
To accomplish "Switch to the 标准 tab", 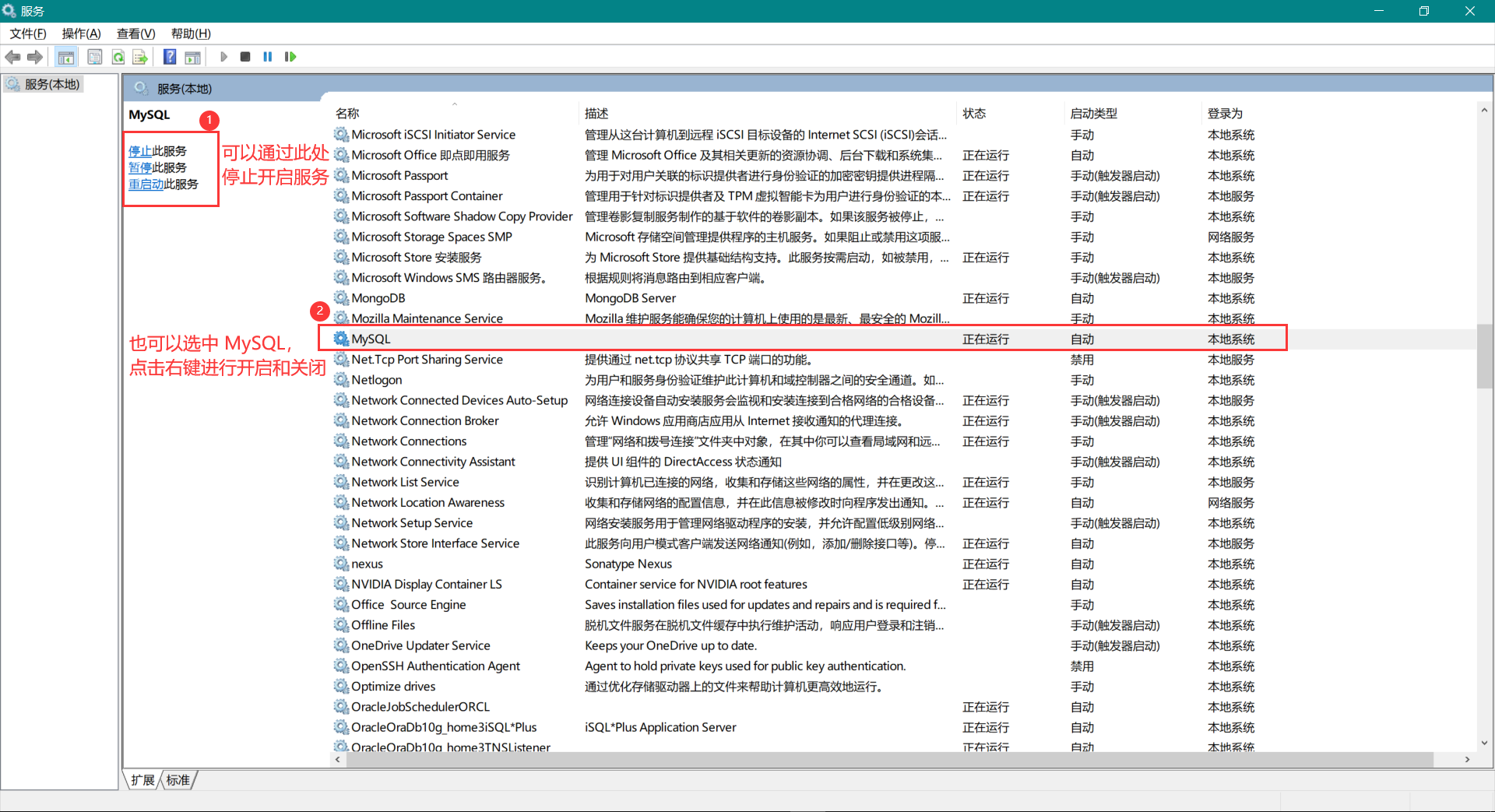I will tap(178, 780).
